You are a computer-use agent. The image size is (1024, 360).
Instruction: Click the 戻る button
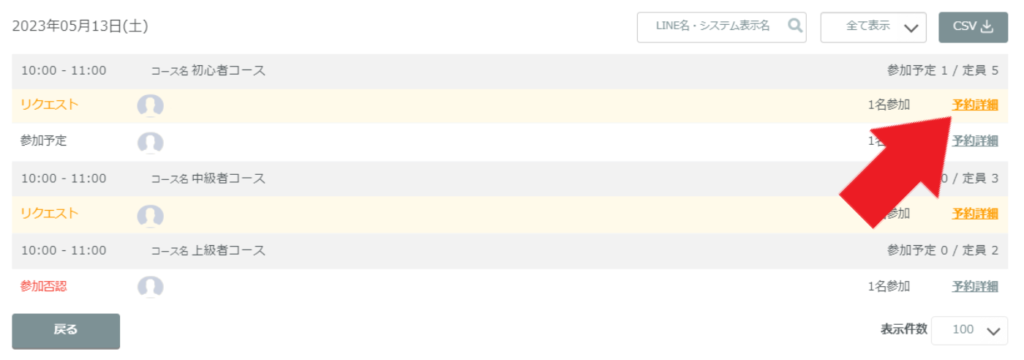pos(66,331)
